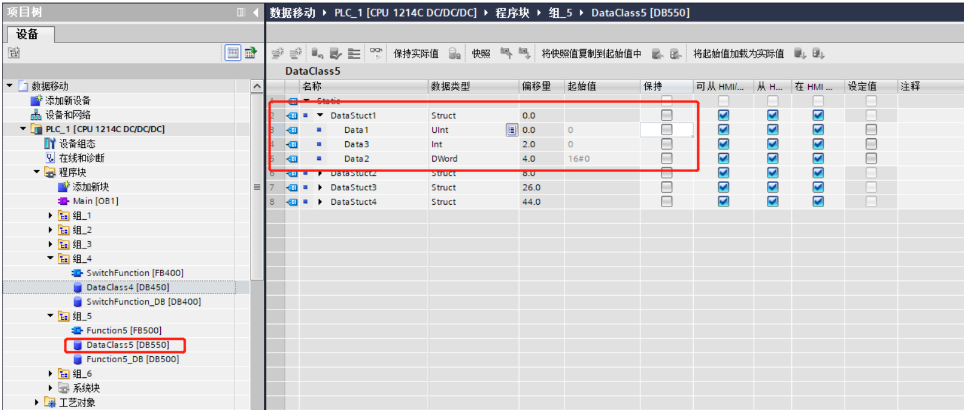Click the monitor all glasses icon
Screen dimensions: 967x412
[376, 54]
